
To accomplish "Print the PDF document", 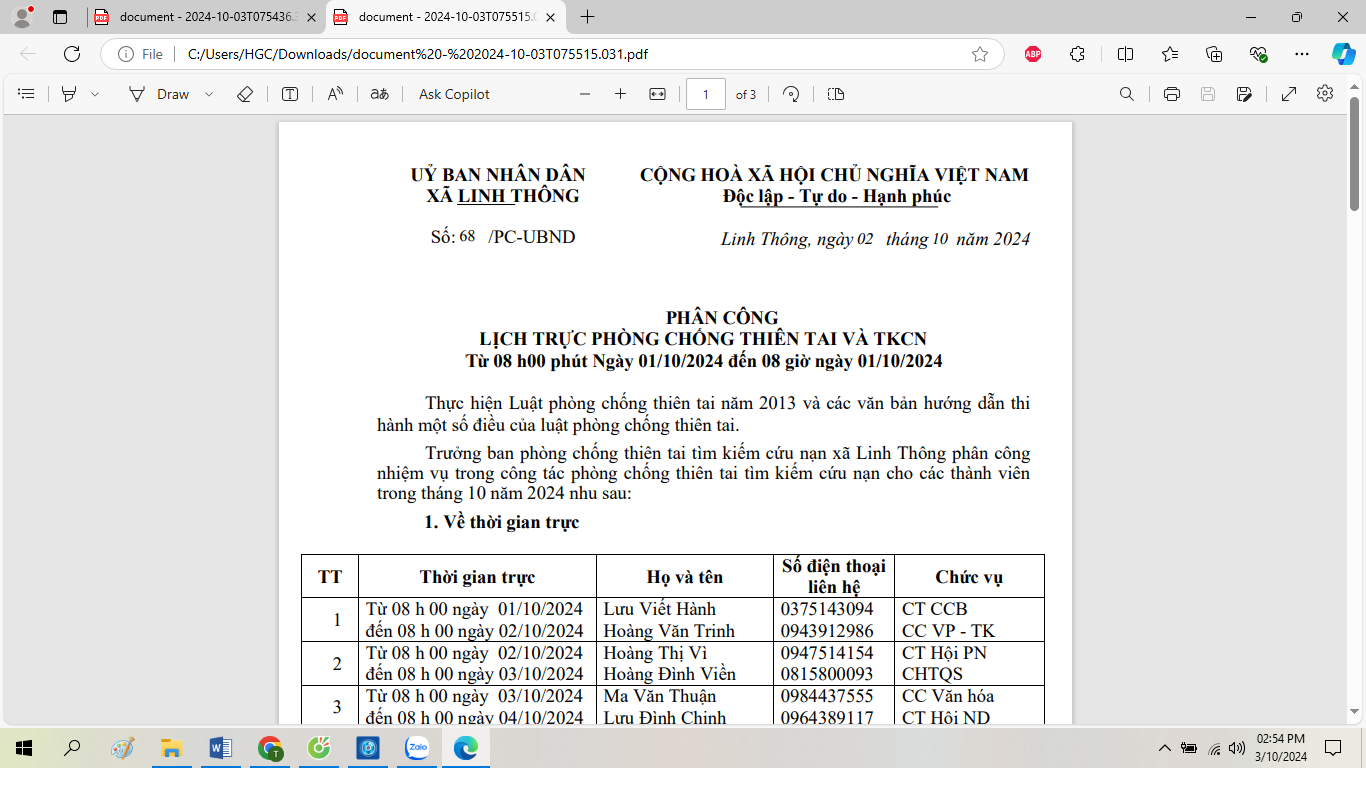I will [x=1172, y=94].
